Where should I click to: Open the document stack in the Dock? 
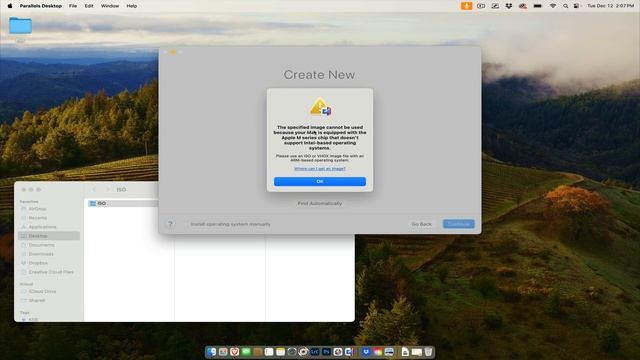click(405, 352)
